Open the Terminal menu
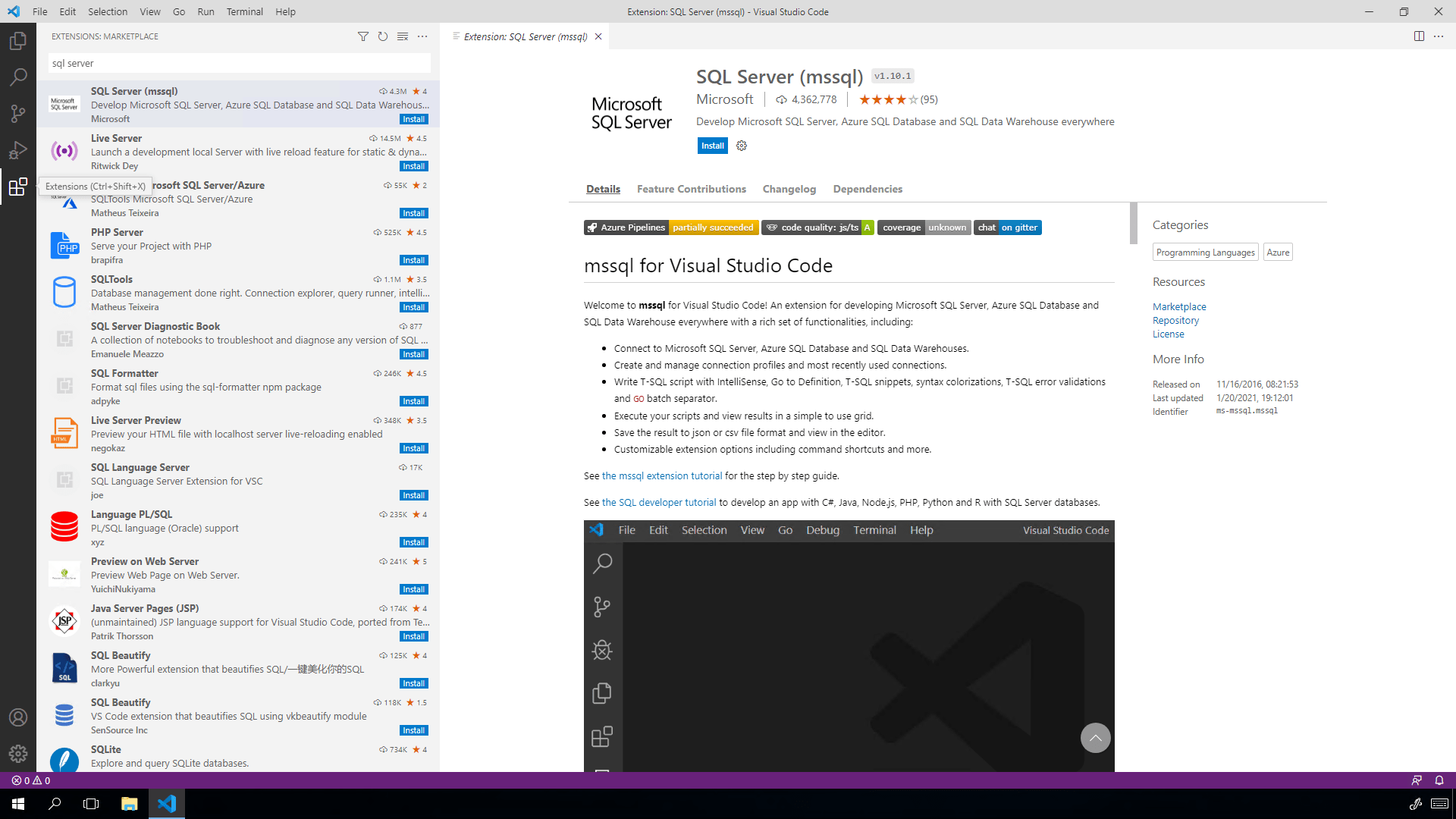Viewport: 1456px width, 819px height. click(244, 11)
